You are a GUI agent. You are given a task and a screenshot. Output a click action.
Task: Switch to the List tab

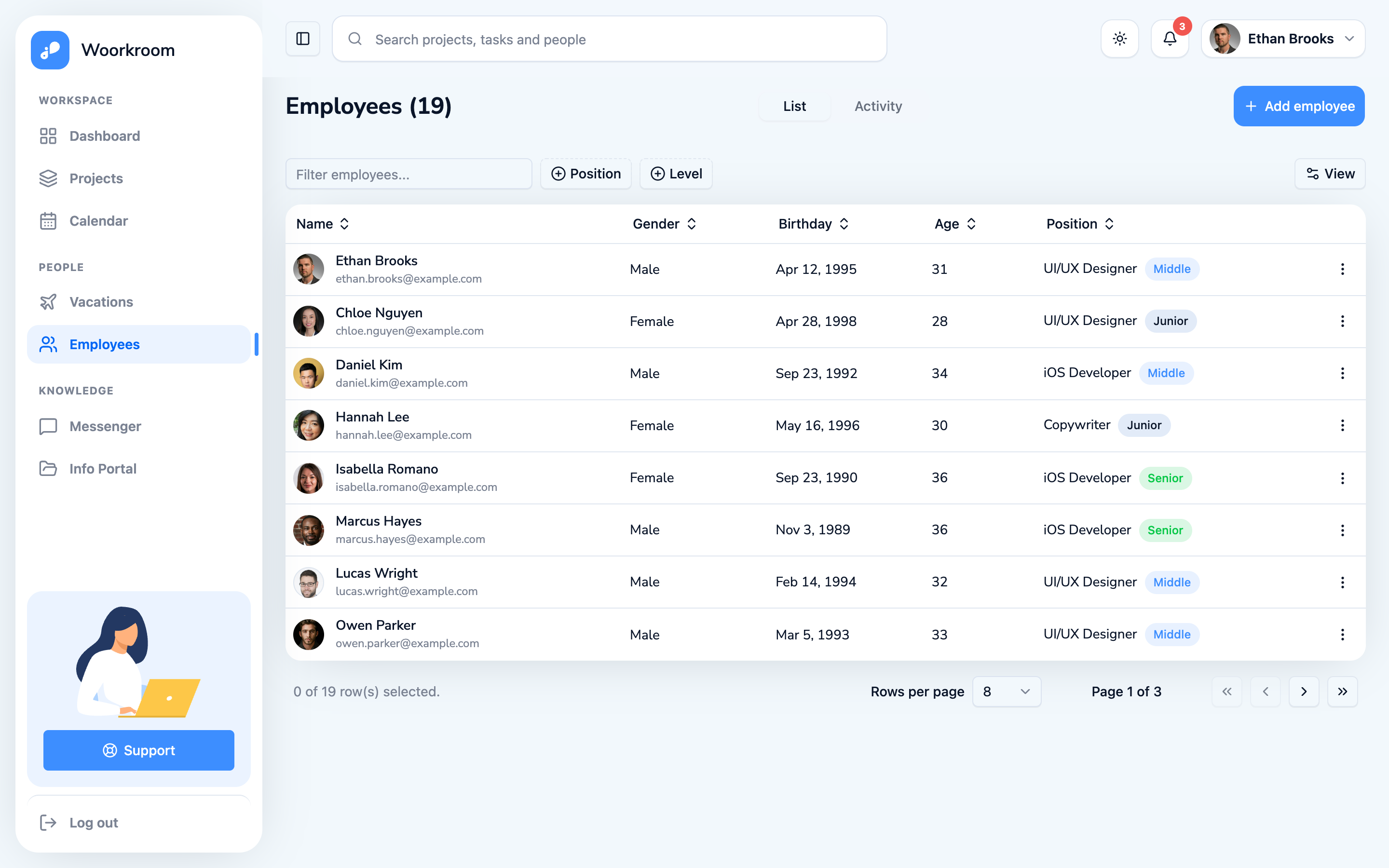[794, 106]
